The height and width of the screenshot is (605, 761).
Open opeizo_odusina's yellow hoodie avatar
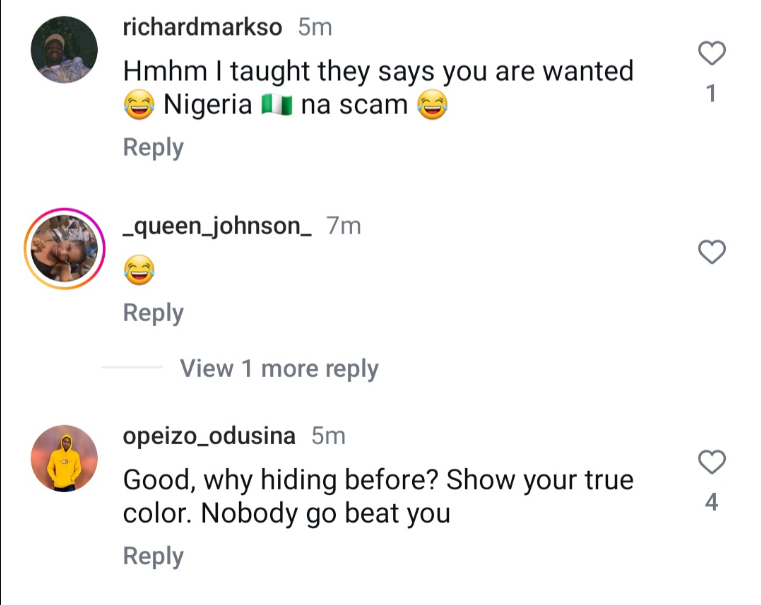point(65,458)
